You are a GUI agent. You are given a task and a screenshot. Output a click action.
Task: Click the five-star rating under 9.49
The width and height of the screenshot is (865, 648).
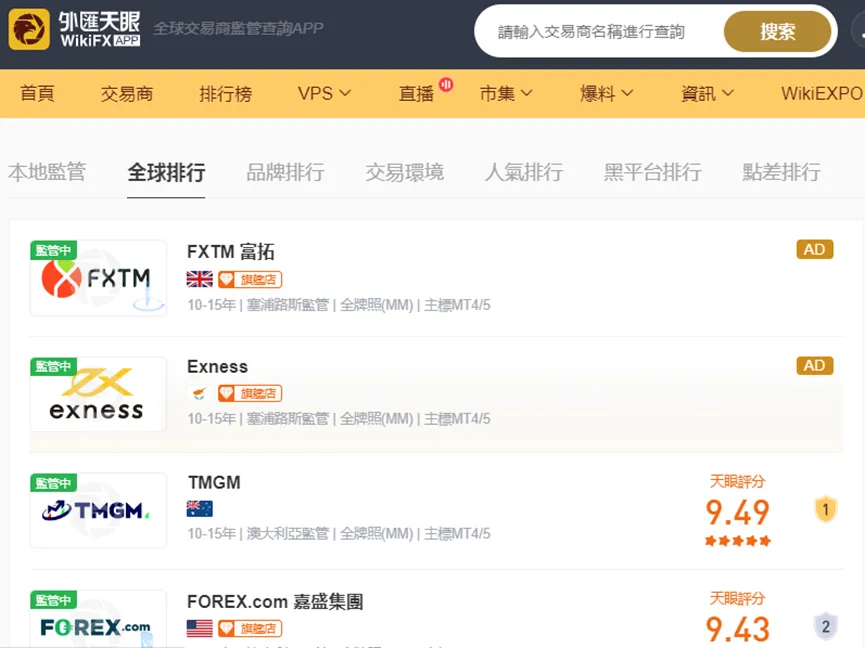[738, 541]
